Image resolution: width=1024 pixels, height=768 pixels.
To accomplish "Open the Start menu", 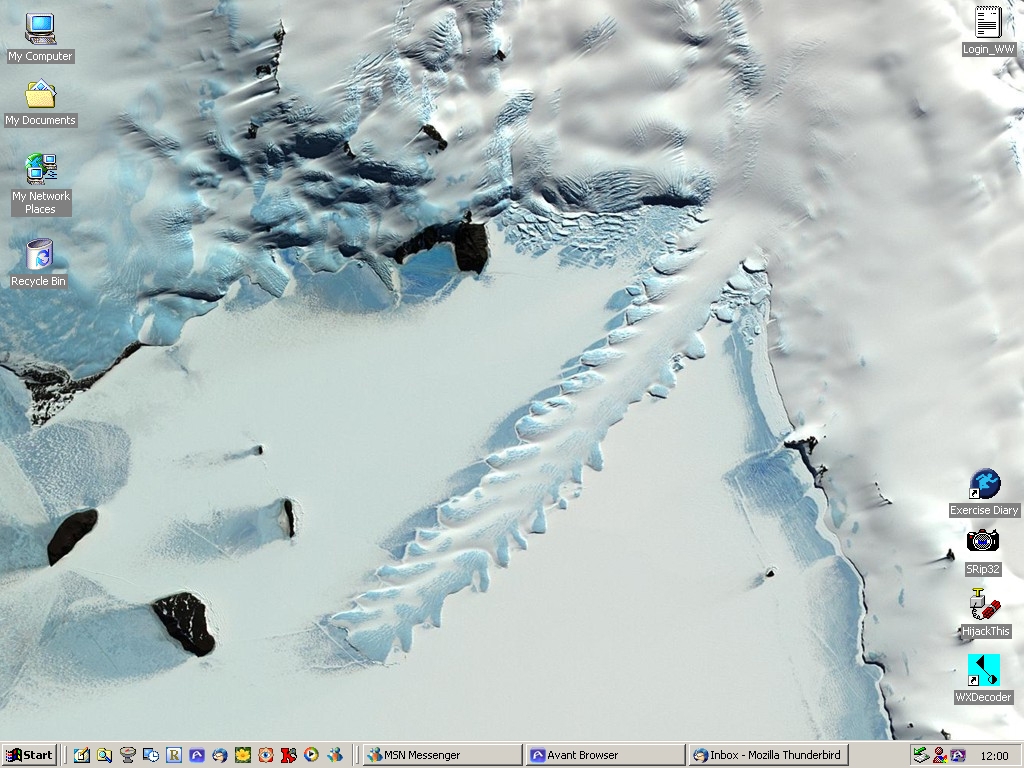I will pos(29,755).
